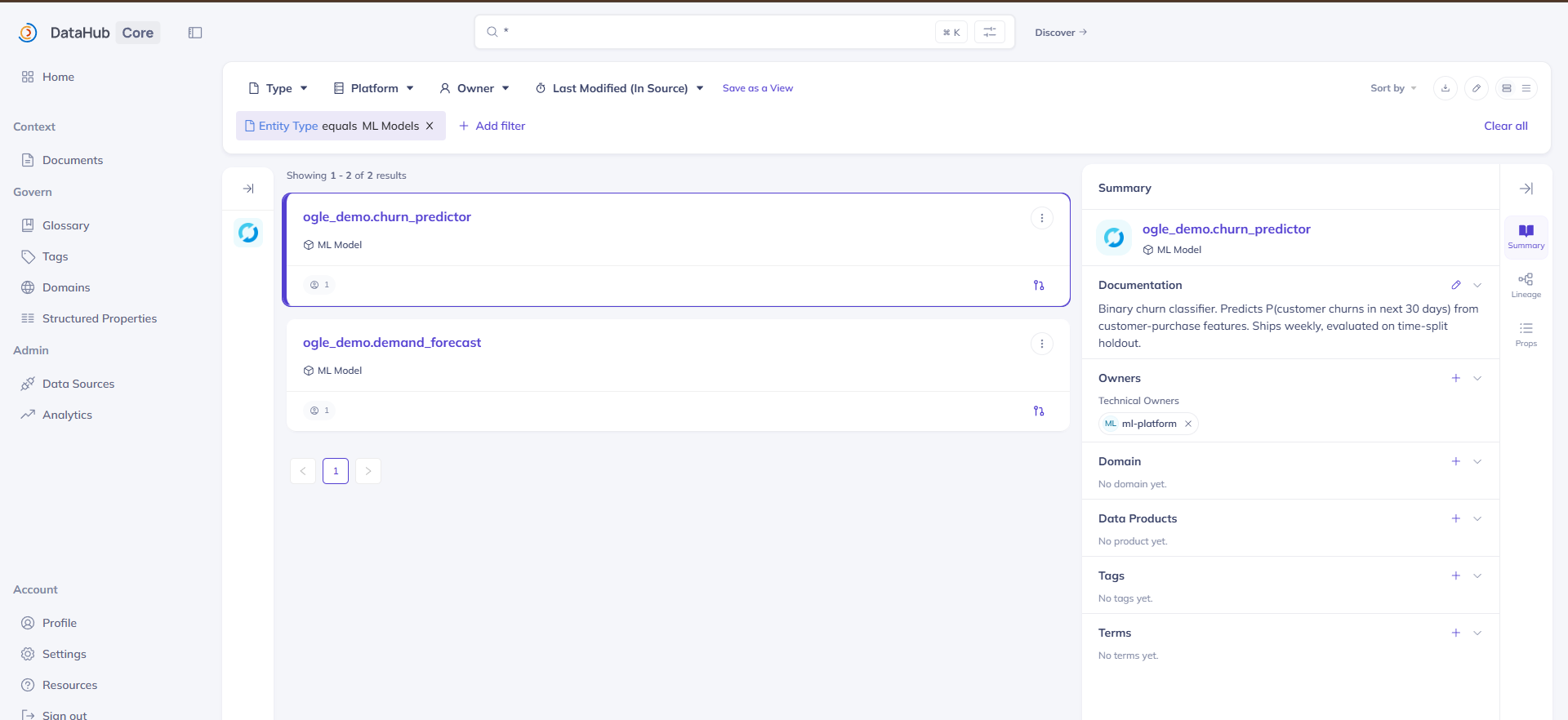Viewport: 1568px width, 720px height.
Task: Open ogle_demo.churn_predictor from the Summary panel
Action: (x=1226, y=229)
